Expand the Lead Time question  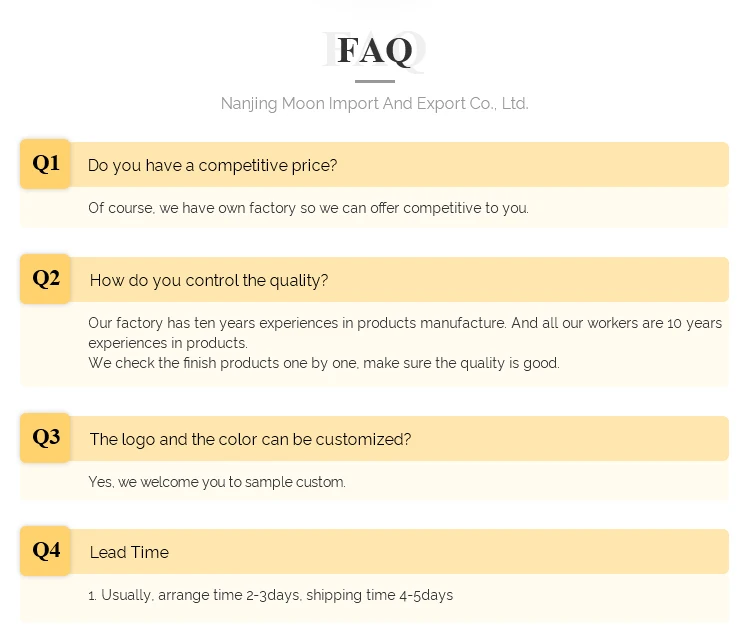point(129,552)
